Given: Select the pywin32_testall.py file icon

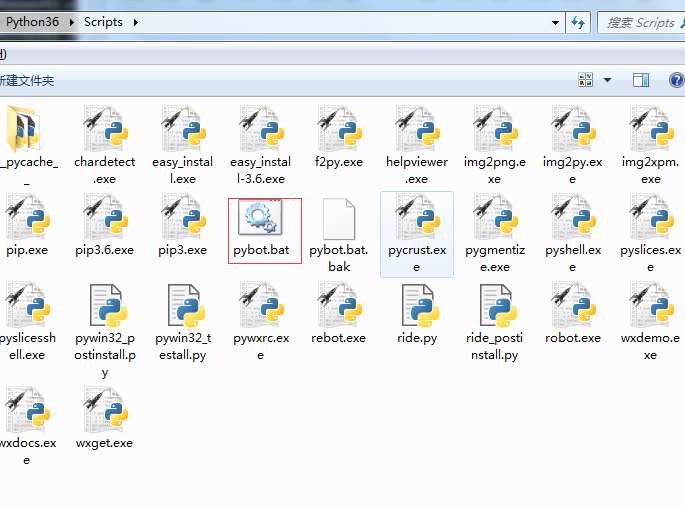Looking at the screenshot, I should [186, 305].
